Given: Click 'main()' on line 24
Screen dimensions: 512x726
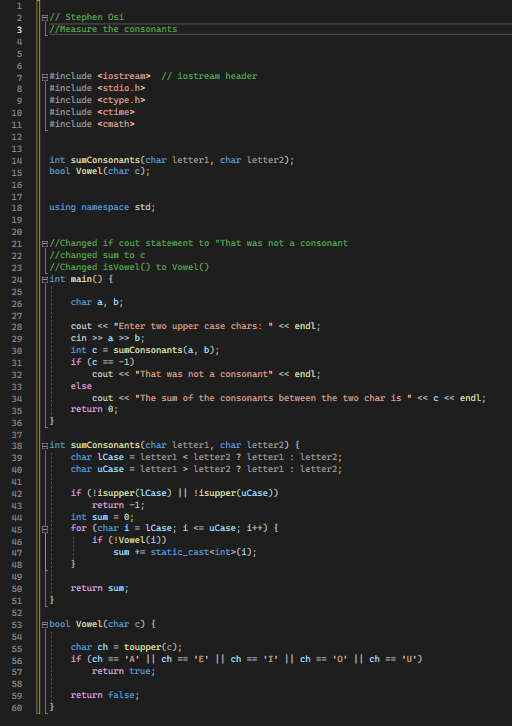Looking at the screenshot, I should 87,279.
